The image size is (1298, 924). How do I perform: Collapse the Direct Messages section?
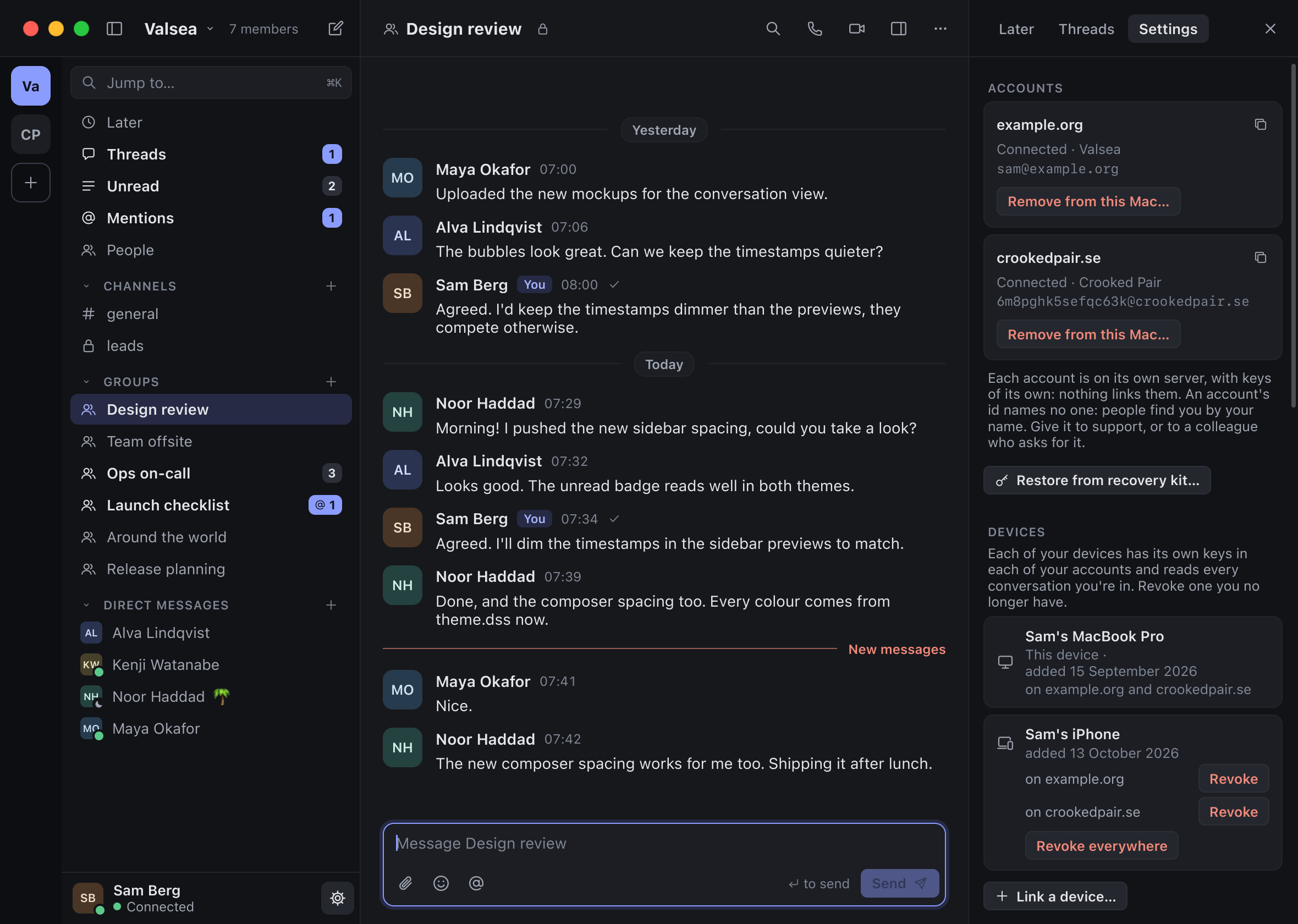pos(86,605)
